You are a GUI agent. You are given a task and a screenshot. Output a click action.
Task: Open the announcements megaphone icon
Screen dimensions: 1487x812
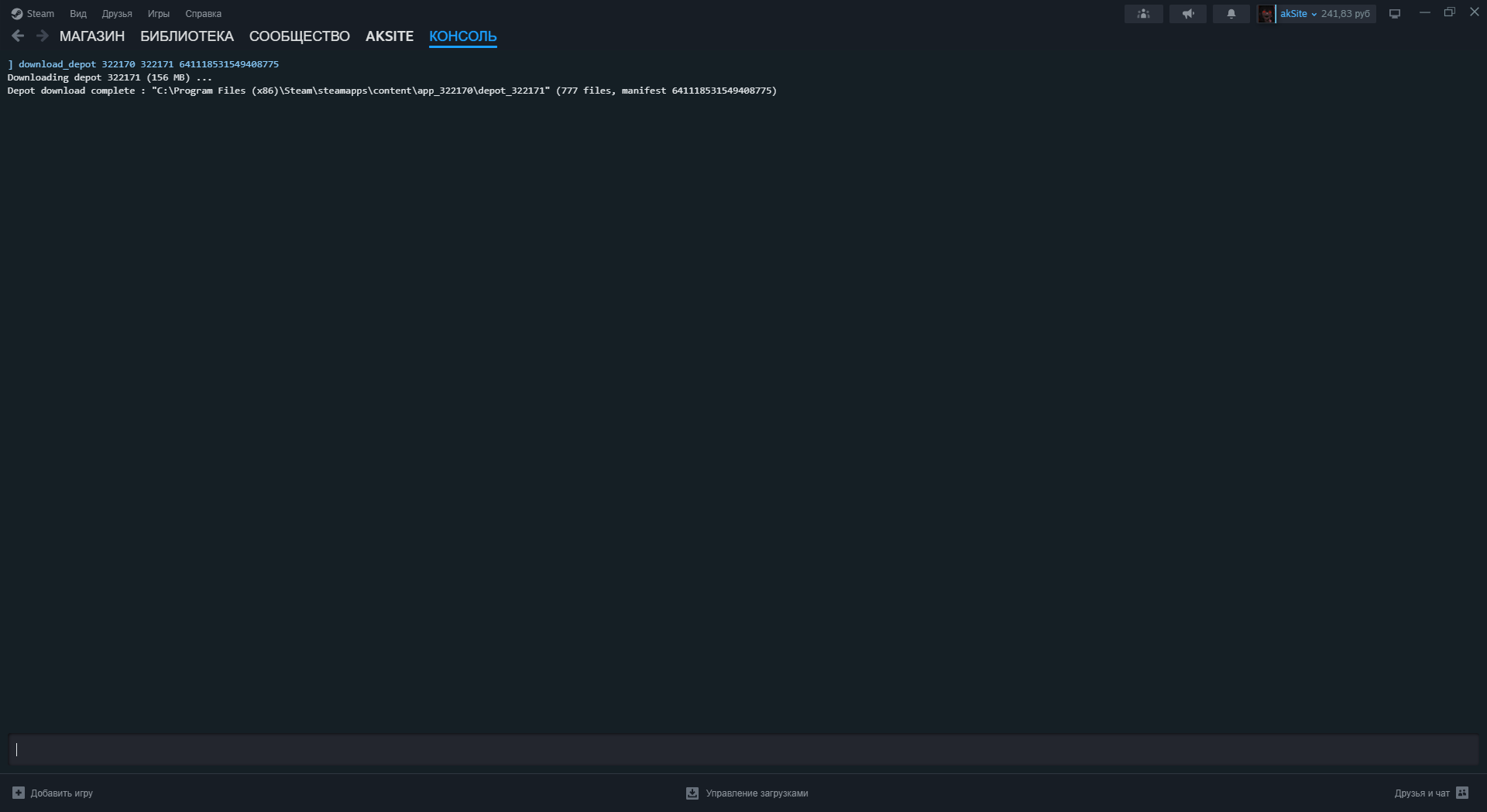(x=1188, y=14)
